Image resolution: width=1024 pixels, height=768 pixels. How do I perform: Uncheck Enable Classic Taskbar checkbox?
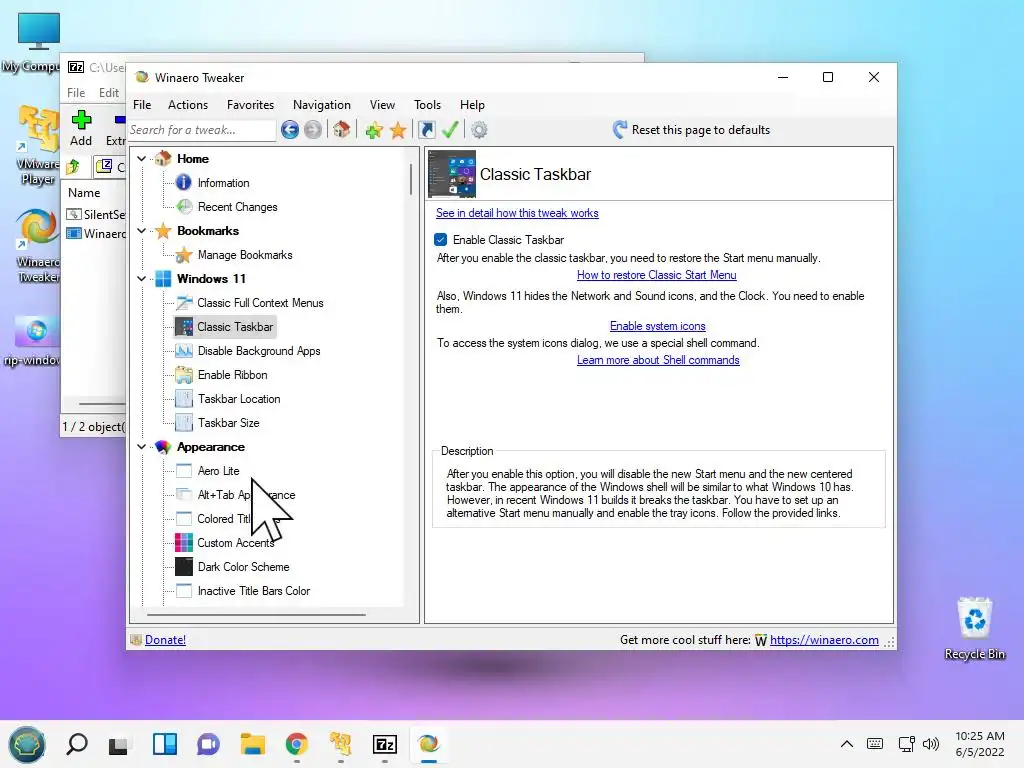coord(441,240)
